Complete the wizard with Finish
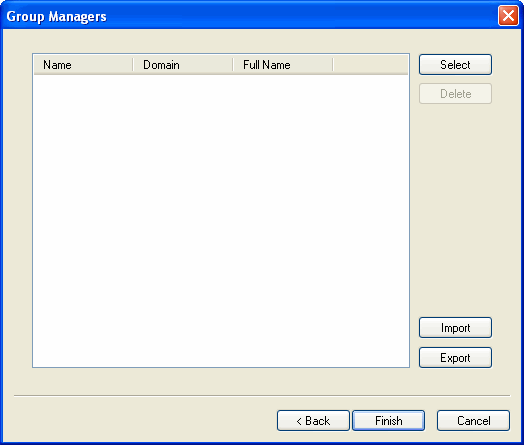The image size is (524, 445). 389,421
